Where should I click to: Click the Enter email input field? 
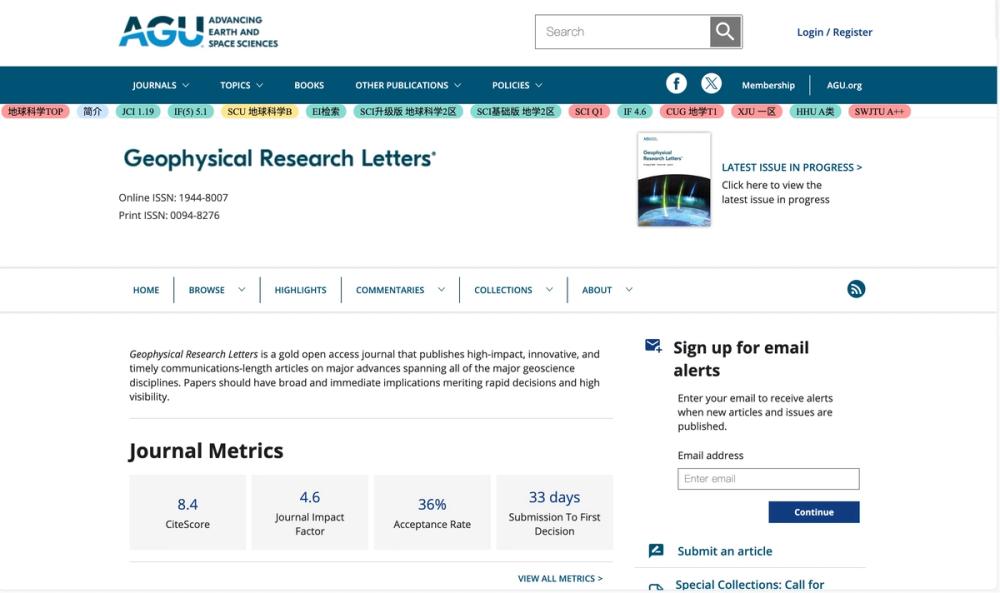tap(768, 479)
